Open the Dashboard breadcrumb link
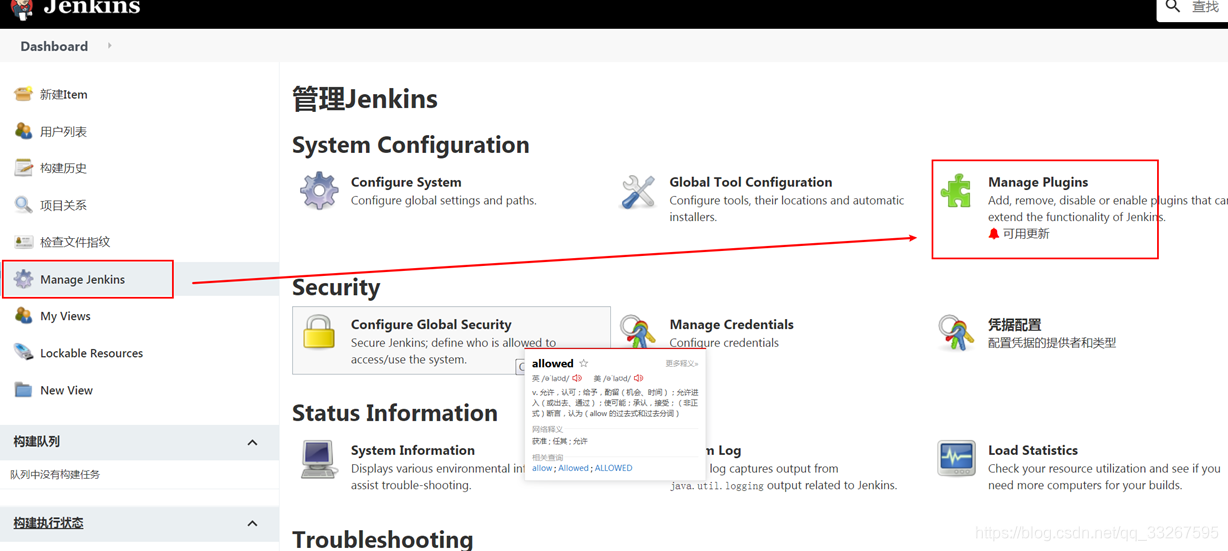This screenshot has height=551, width=1228. [54, 46]
